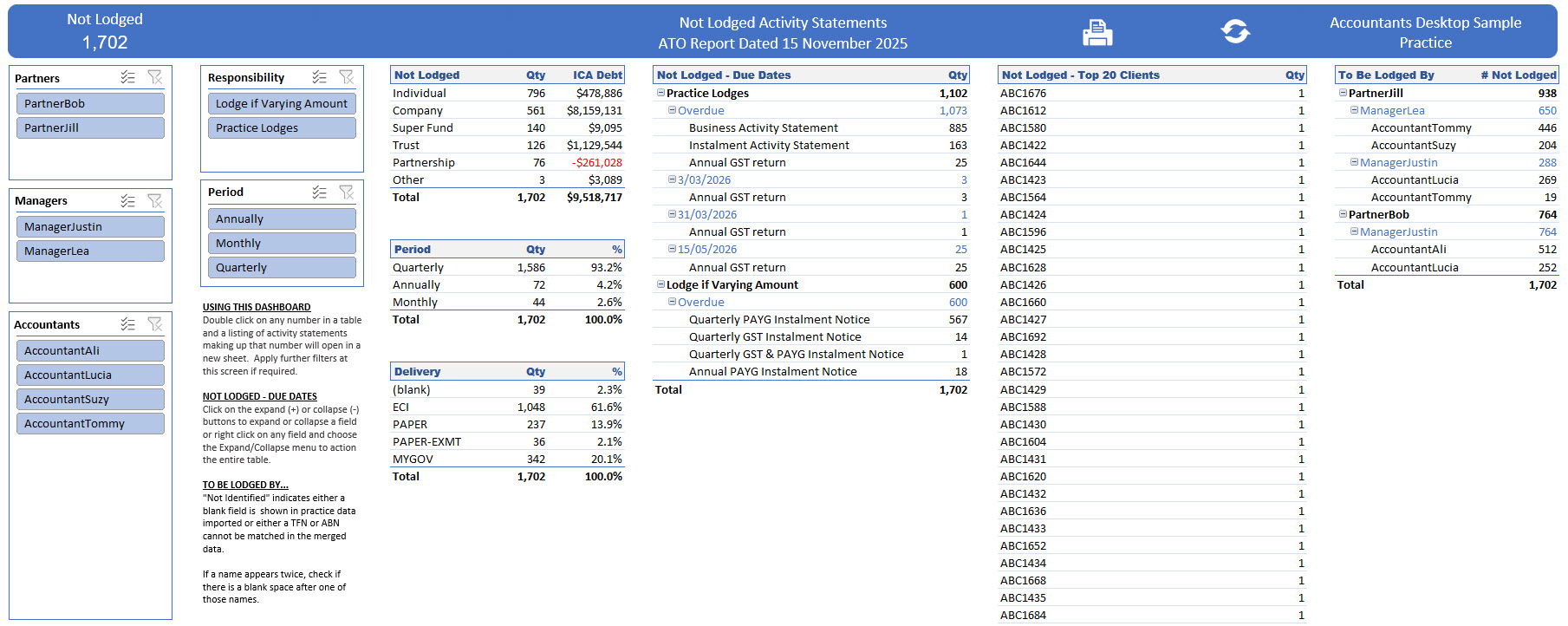Click Quarterly GST Instalment Notice row
The width and height of the screenshot is (1568, 626).
click(810, 336)
